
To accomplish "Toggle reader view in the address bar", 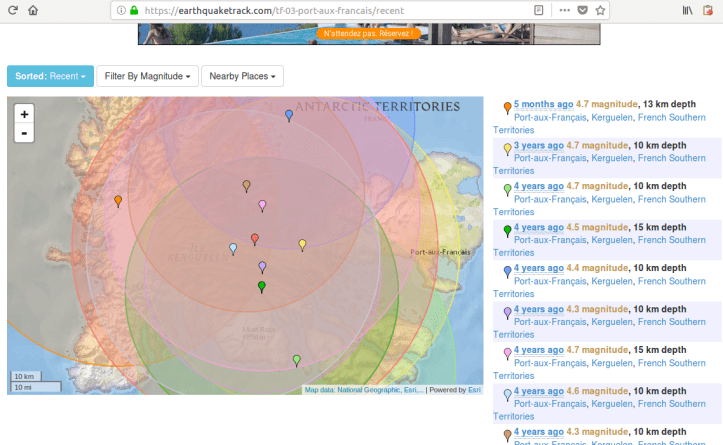I will pos(539,10).
